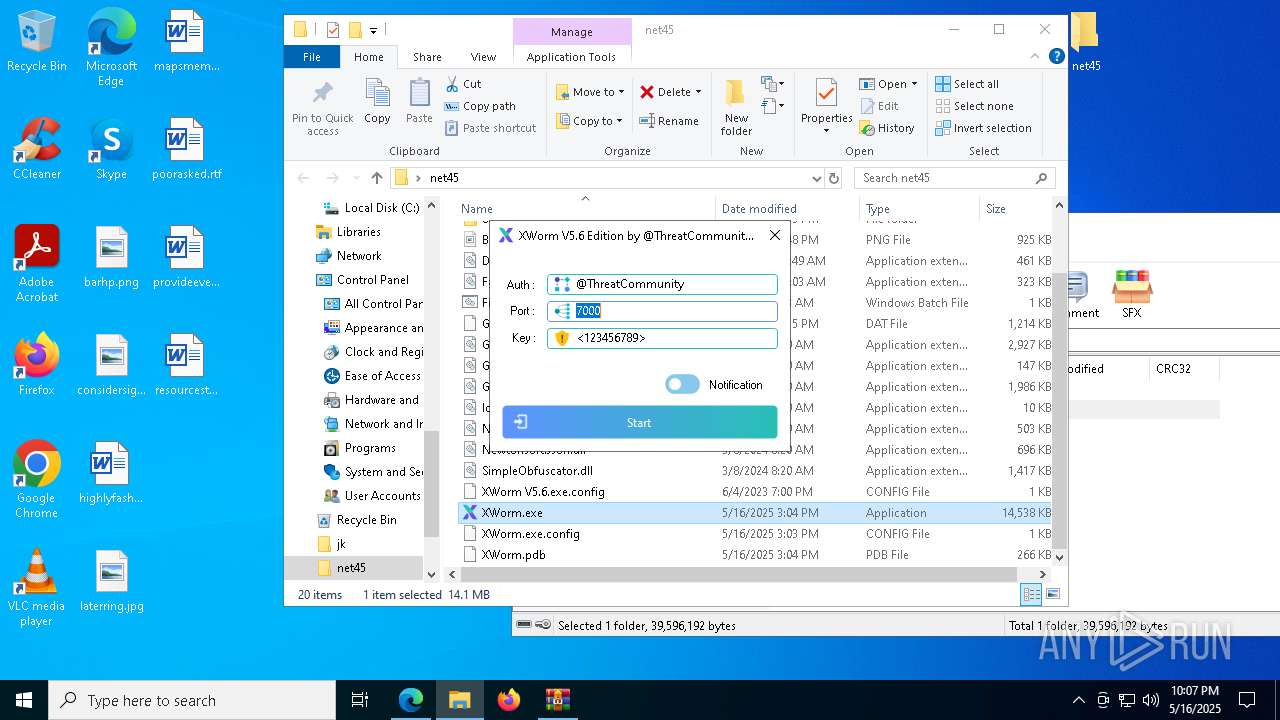This screenshot has height=720, width=1280.
Task: Click Select none in ribbon
Action: click(x=975, y=106)
